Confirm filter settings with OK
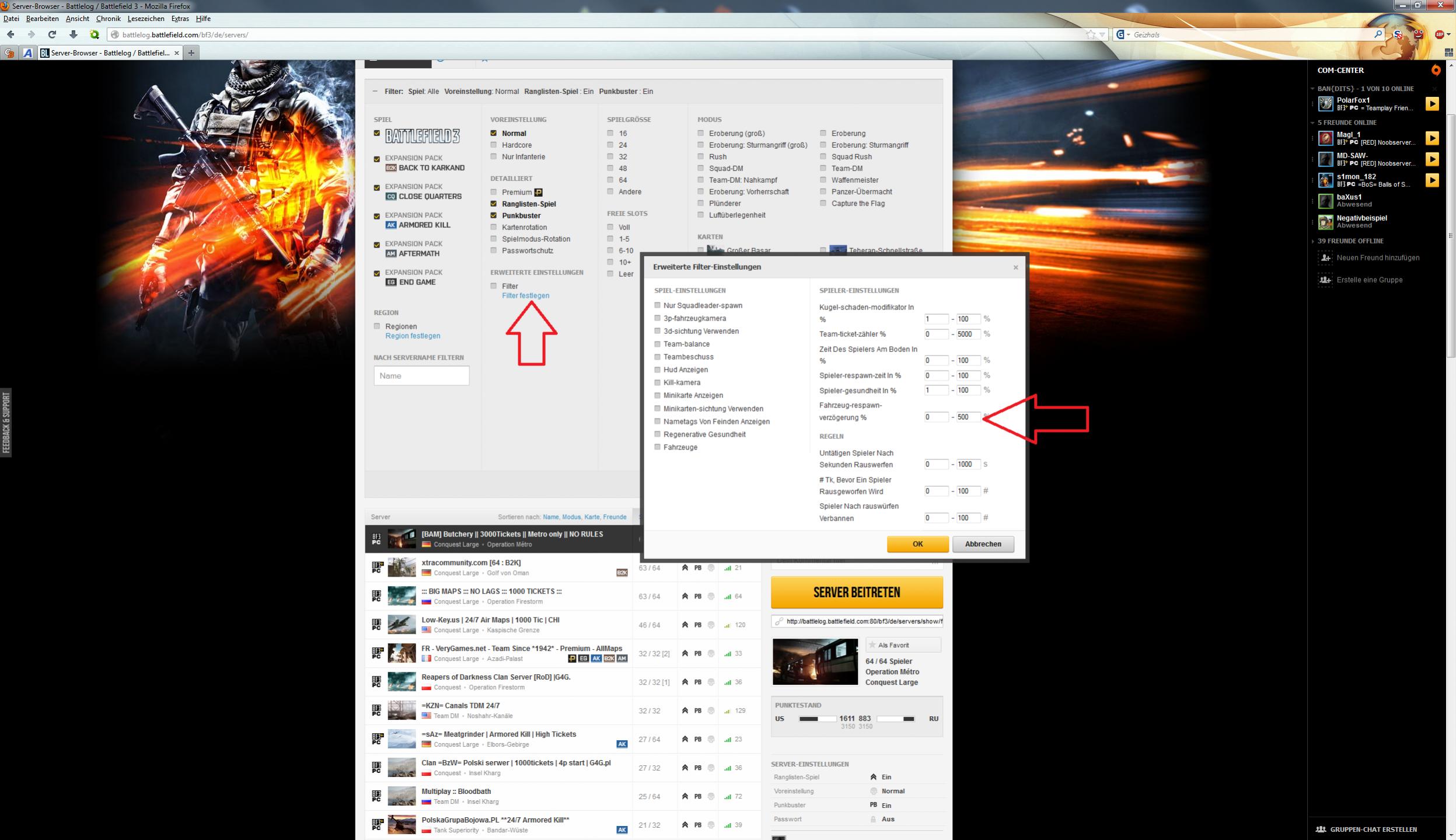Viewport: 1456px width, 840px height. click(917, 544)
